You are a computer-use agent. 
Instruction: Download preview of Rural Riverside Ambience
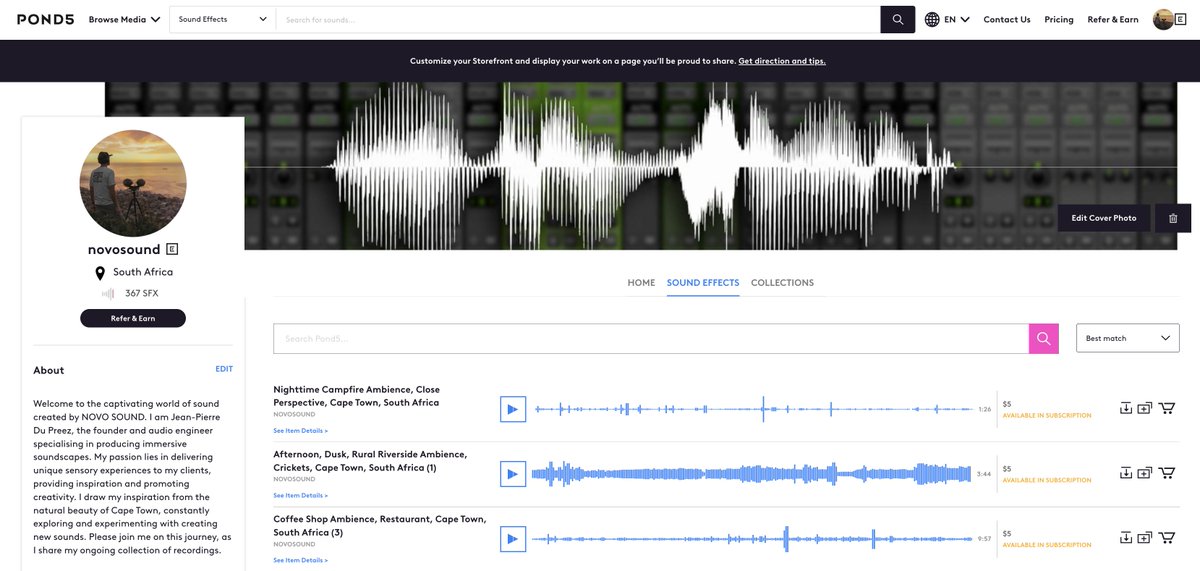click(1125, 472)
